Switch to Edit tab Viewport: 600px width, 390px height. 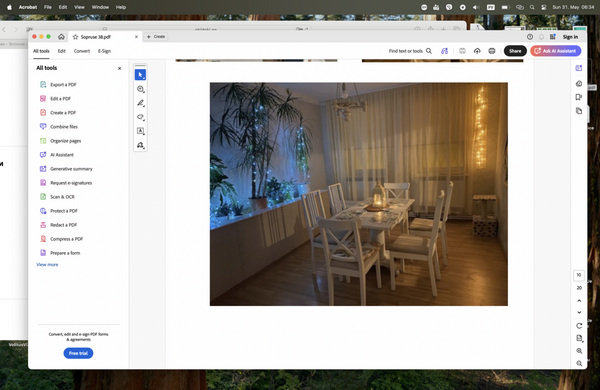click(x=62, y=51)
